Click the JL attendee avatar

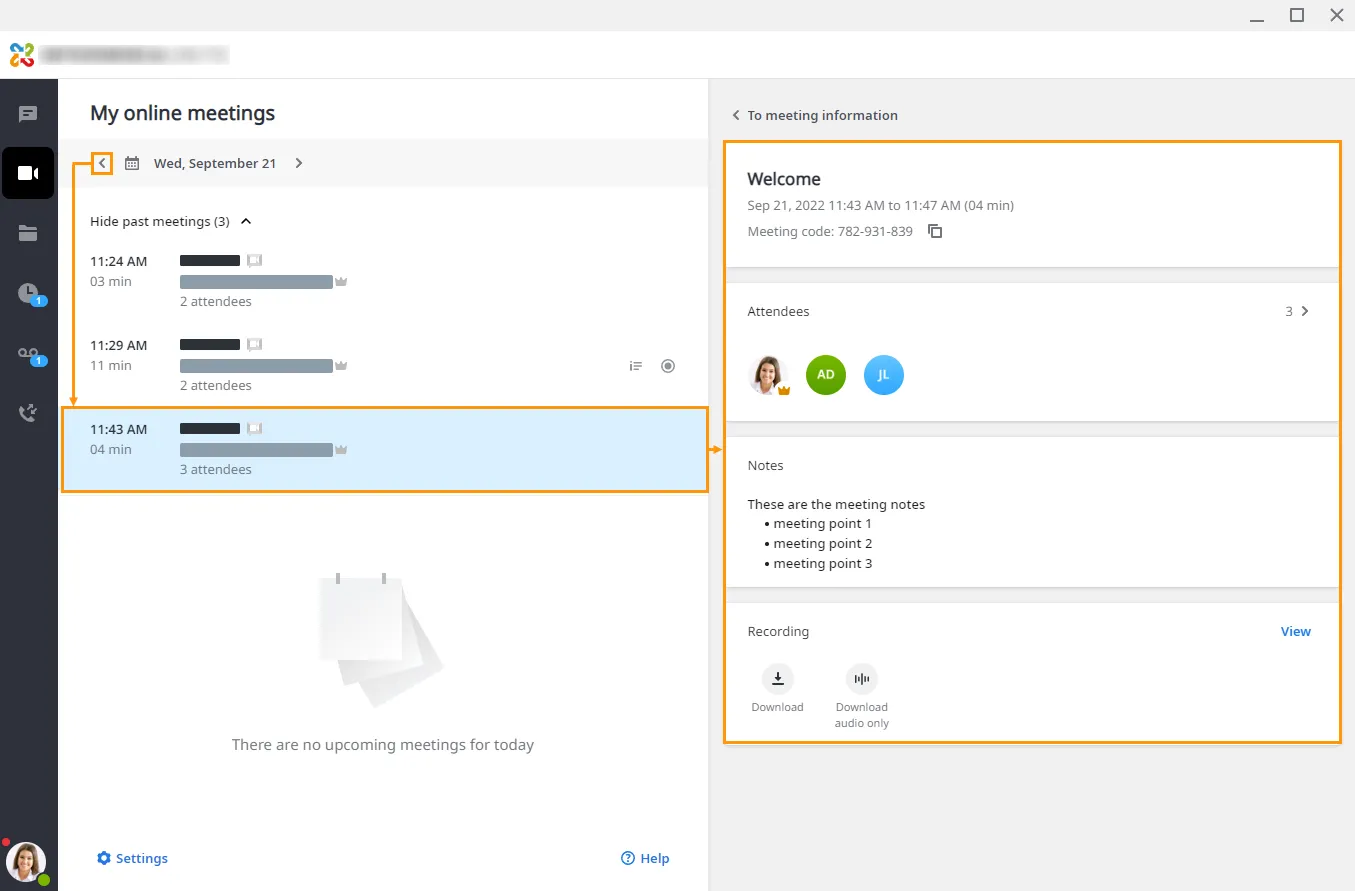pyautogui.click(x=884, y=375)
